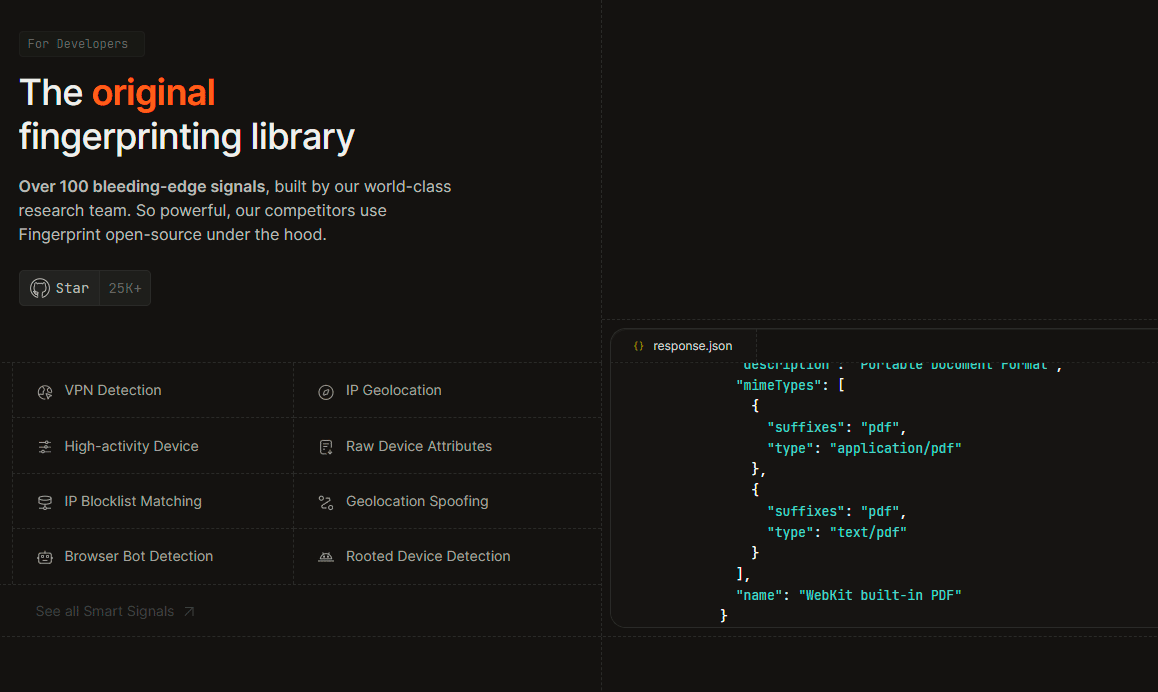Click the Rooted Device Detection icon
1158x692 pixels.
click(326, 557)
